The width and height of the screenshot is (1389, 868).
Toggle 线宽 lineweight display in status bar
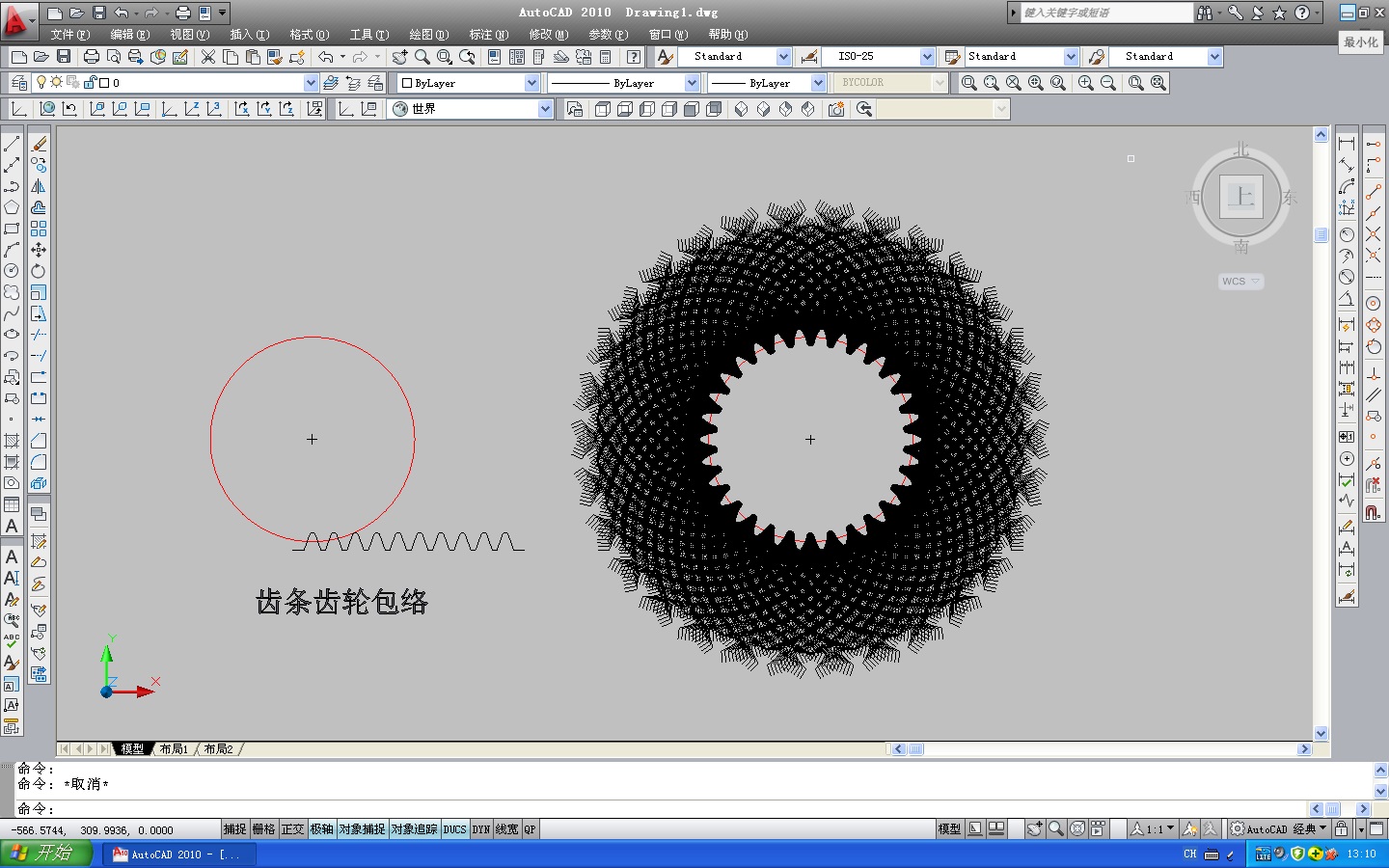[506, 829]
